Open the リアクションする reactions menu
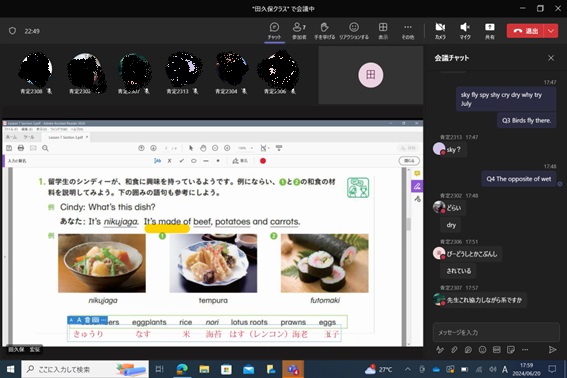 (354, 31)
